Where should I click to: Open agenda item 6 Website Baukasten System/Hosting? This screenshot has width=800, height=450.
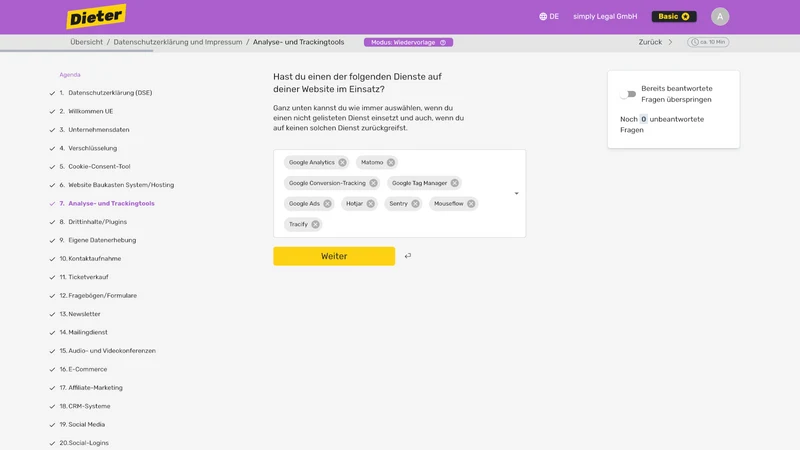pyautogui.click(x=117, y=185)
